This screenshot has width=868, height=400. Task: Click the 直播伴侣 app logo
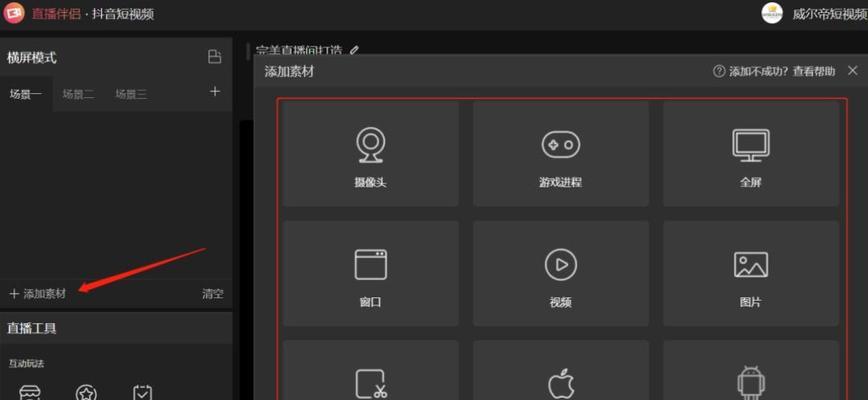[14, 13]
